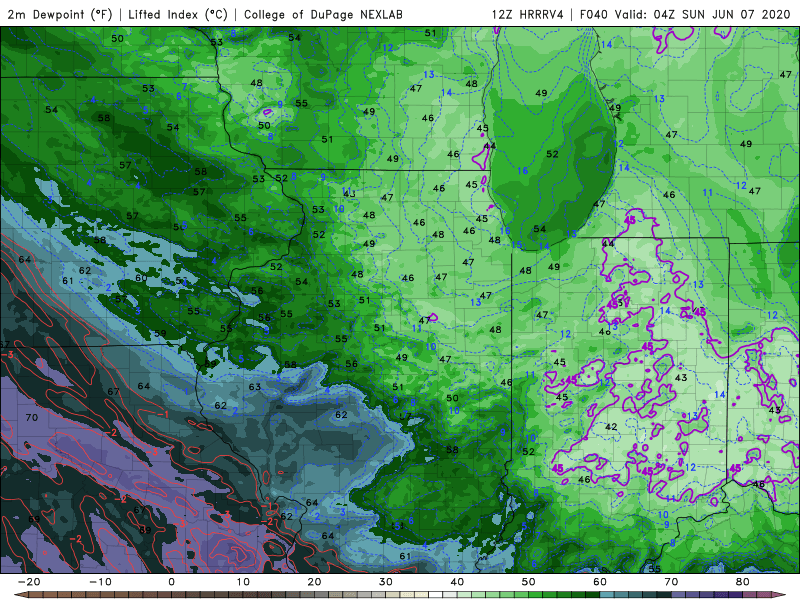Click the "30" color scale label
Image resolution: width=800 pixels, height=600 pixels.
click(x=386, y=582)
